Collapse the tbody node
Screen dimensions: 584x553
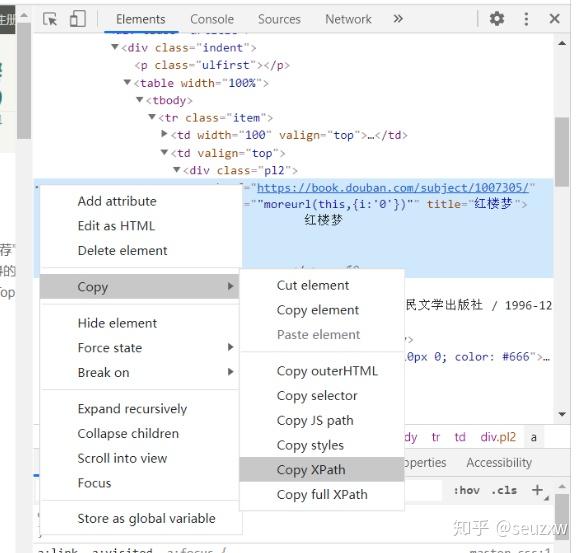point(140,99)
